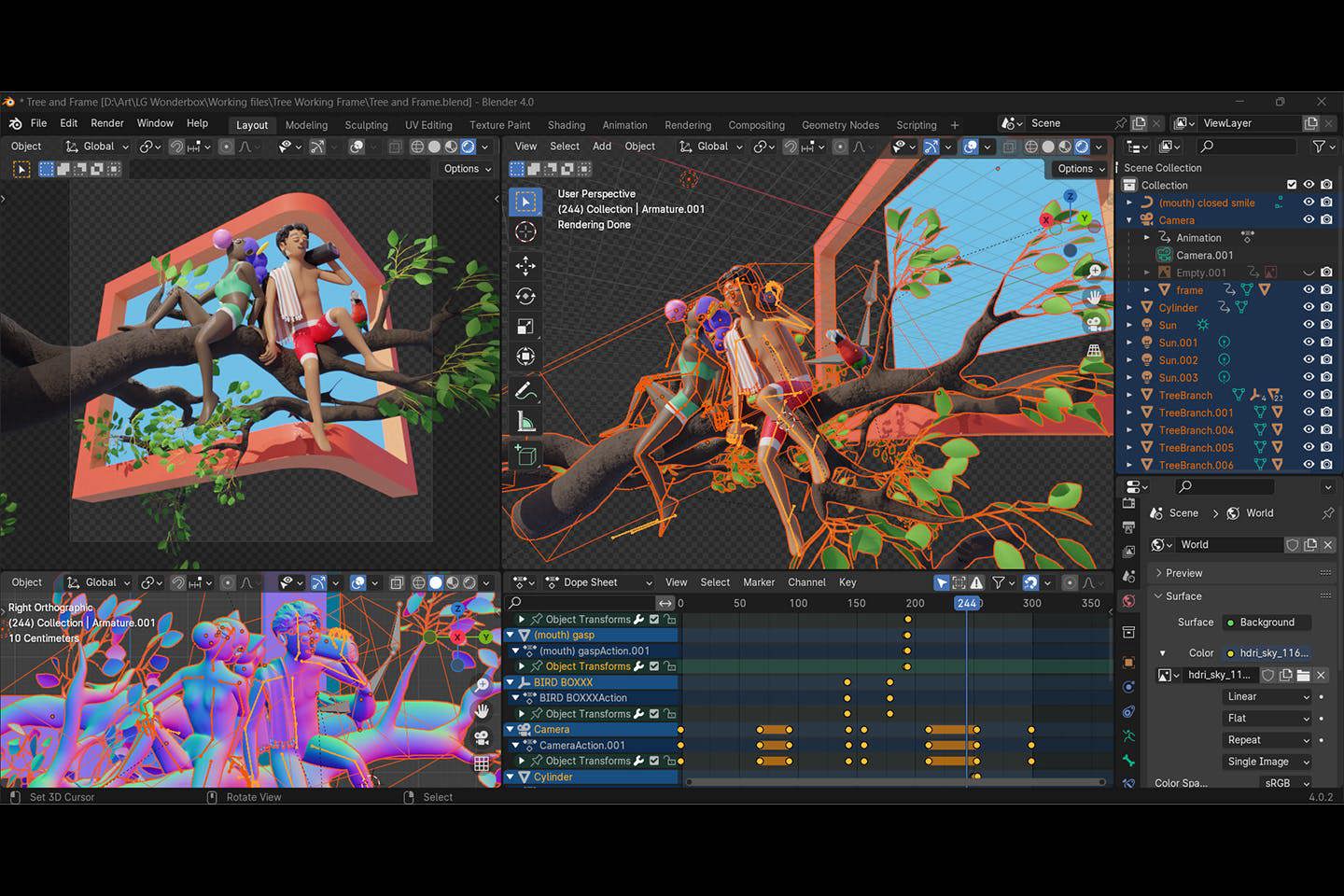Expand the TreeBranch item in the outliner
Screen dimensions: 1344x896
1129,395
